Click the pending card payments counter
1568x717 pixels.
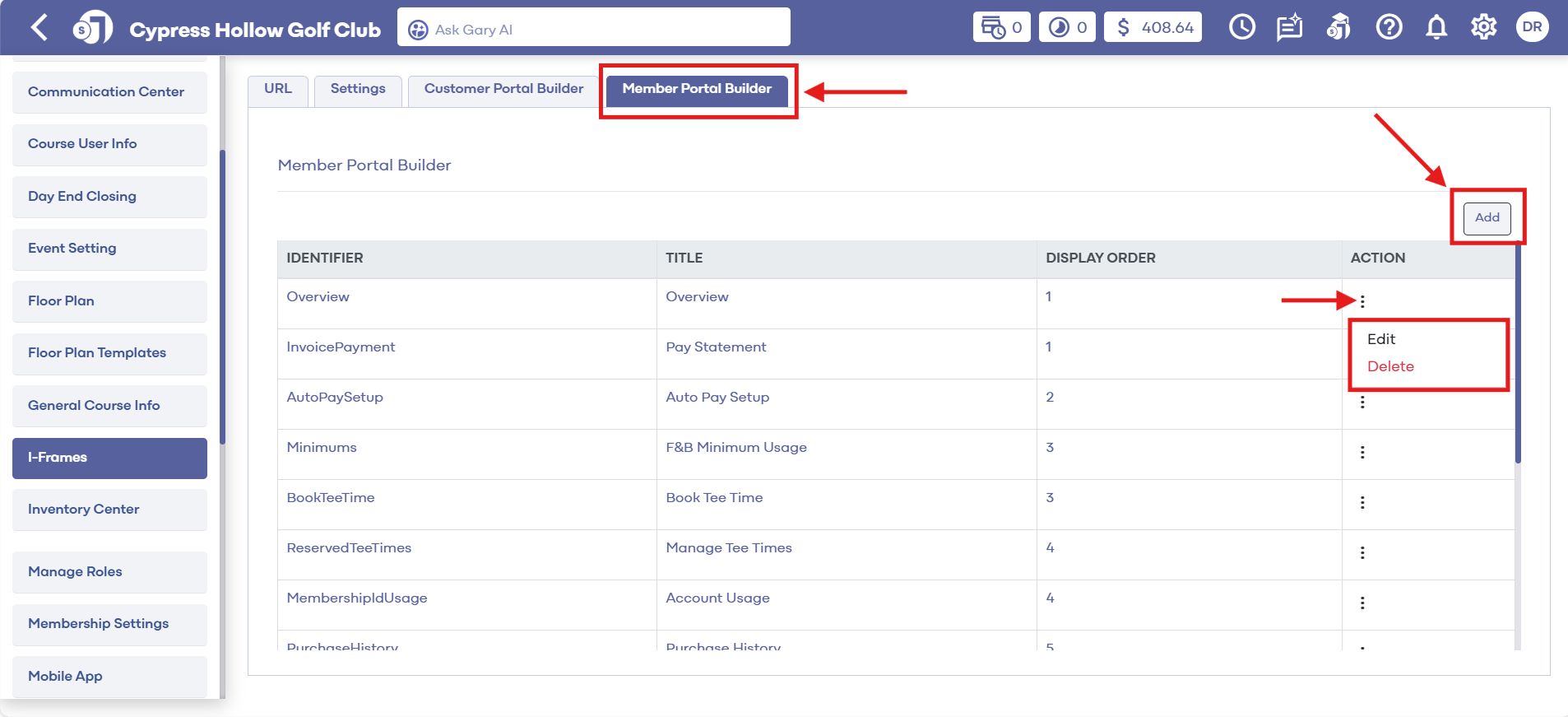[x=1001, y=28]
